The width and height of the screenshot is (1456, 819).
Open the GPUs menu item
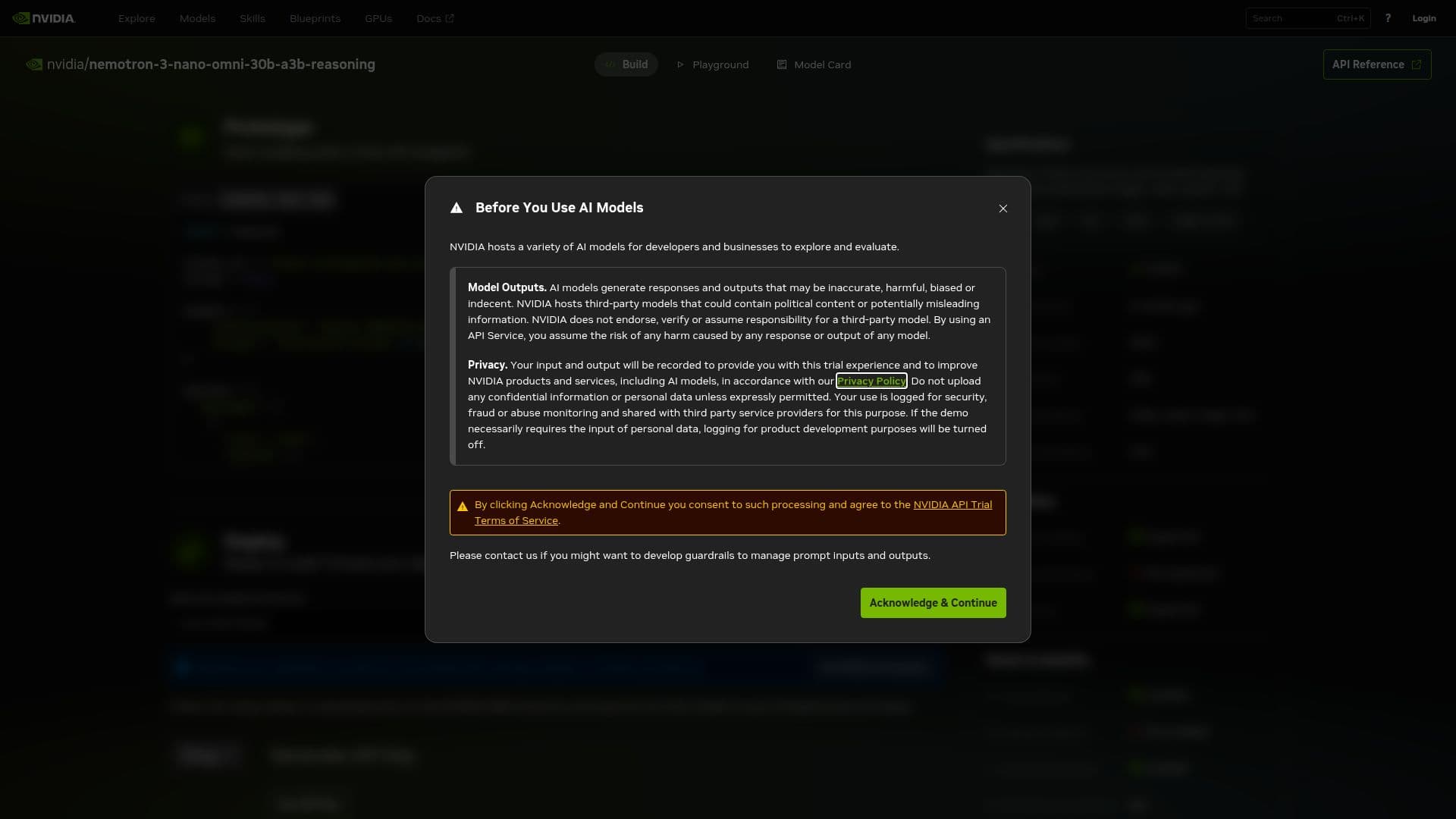click(378, 18)
